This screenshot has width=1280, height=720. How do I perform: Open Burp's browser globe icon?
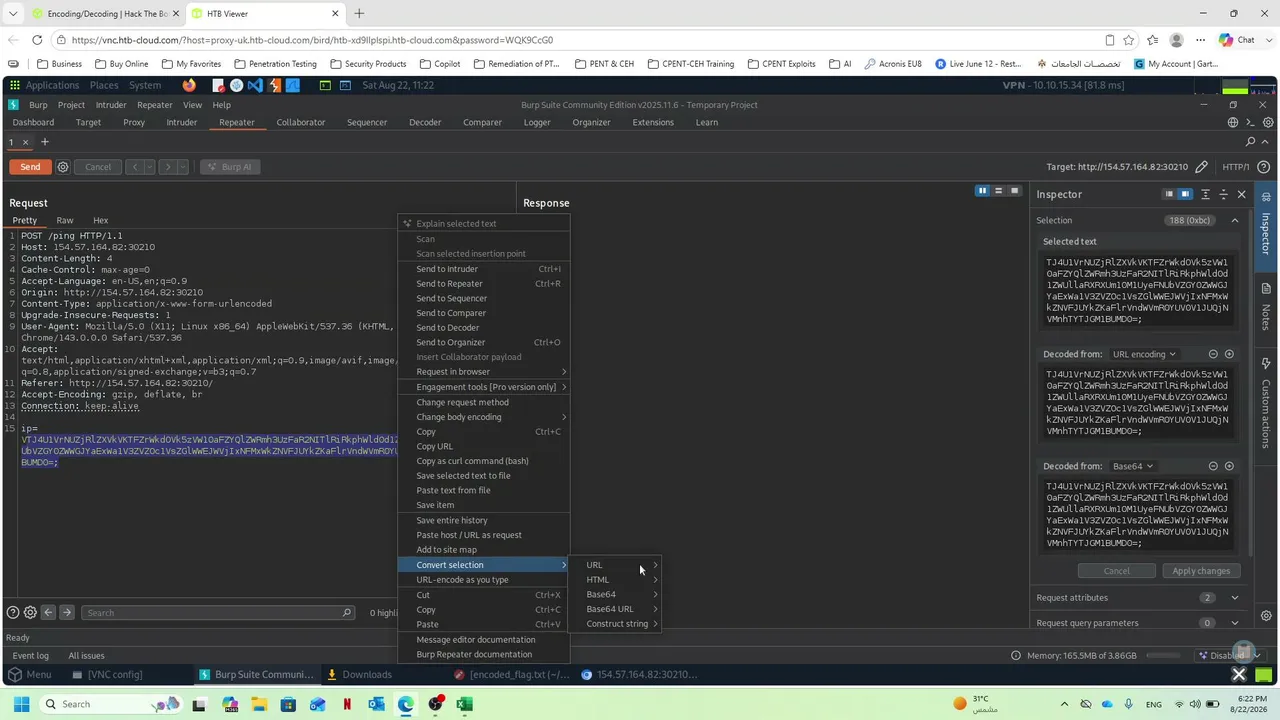[1233, 122]
